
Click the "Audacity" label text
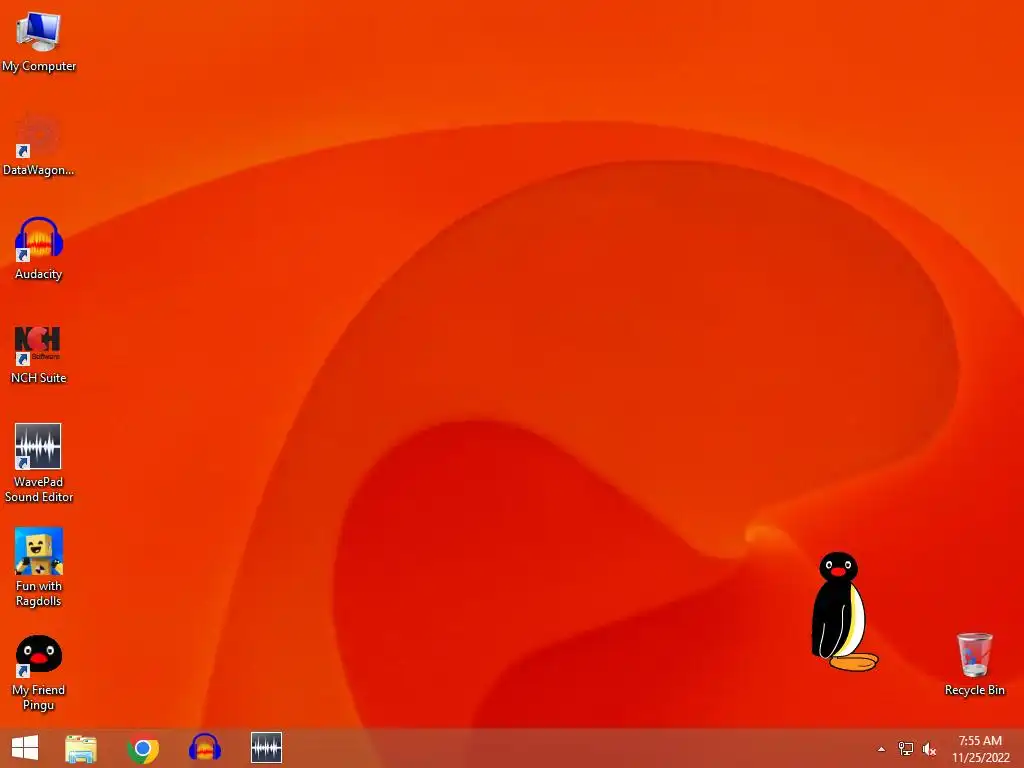(x=39, y=274)
